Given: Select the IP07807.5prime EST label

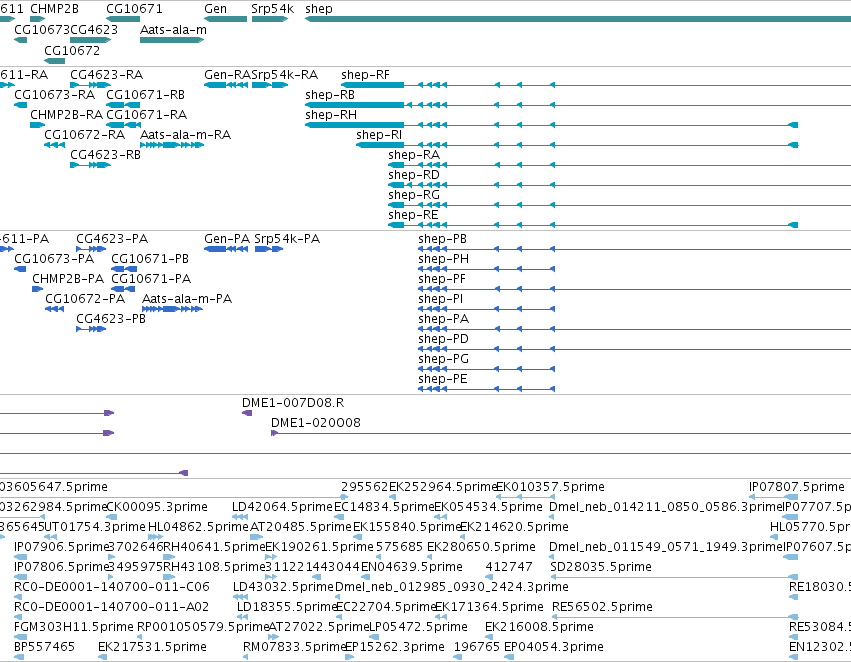Looking at the screenshot, I should click(x=797, y=487).
